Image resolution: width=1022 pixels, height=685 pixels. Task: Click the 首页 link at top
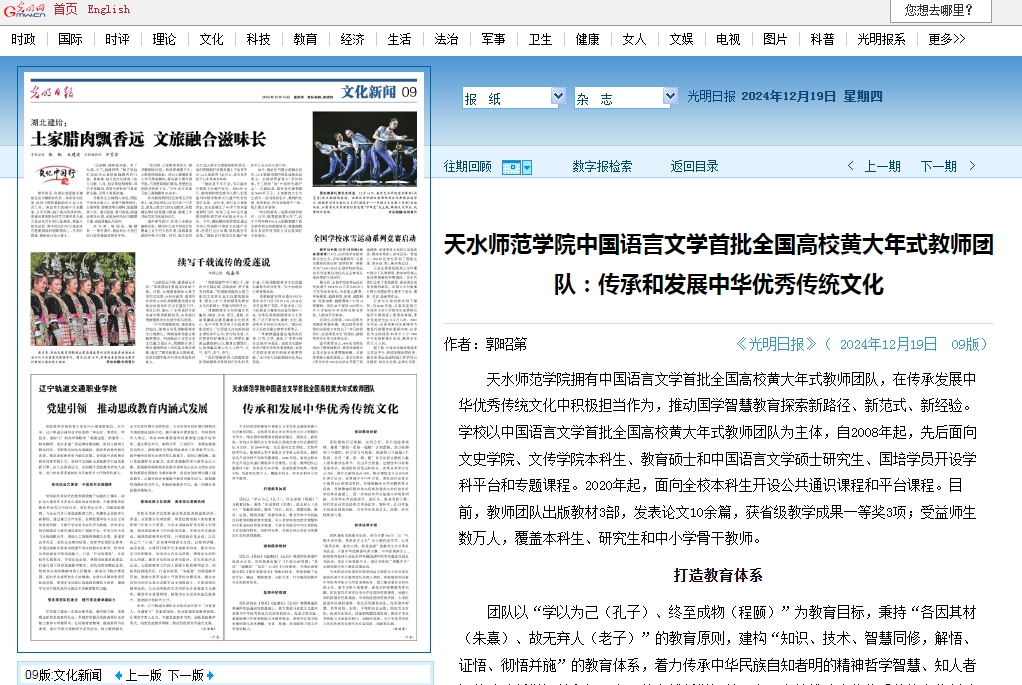[x=65, y=9]
